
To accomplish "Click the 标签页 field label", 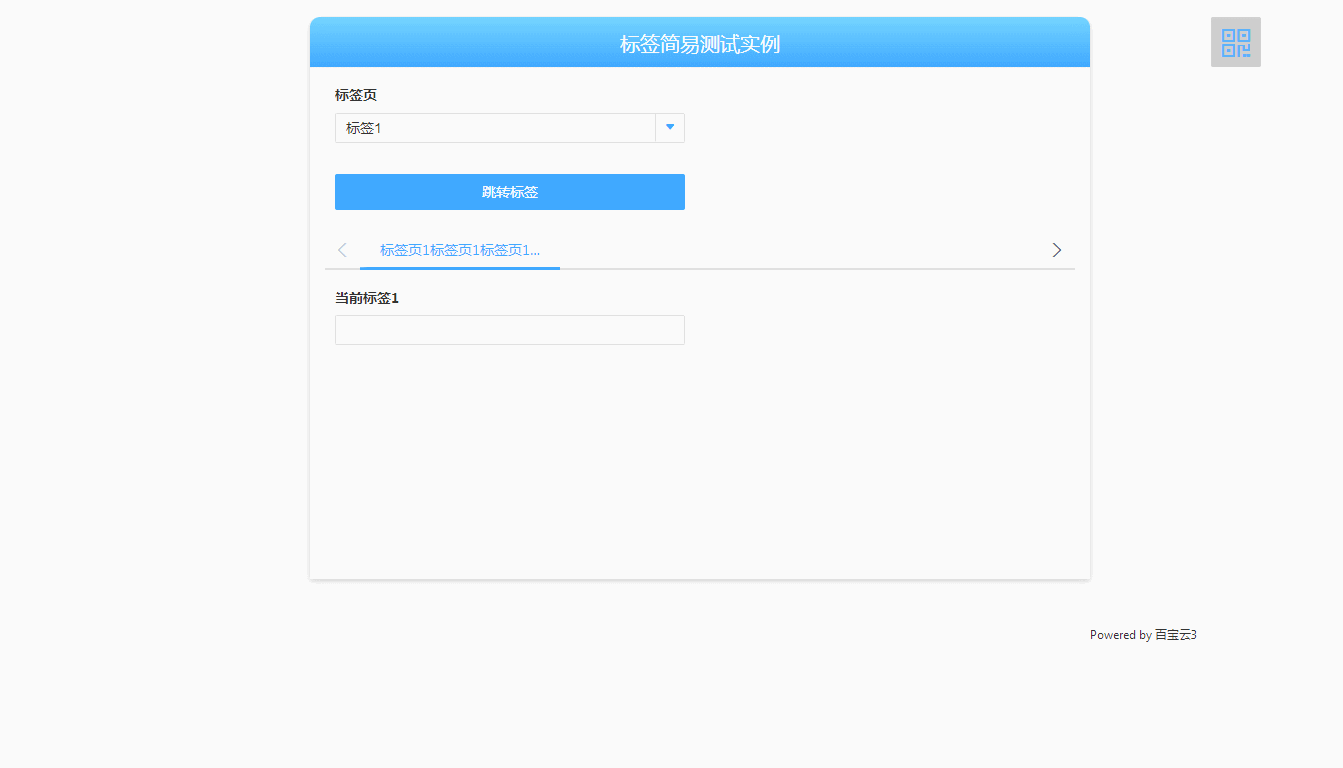I will point(356,95).
